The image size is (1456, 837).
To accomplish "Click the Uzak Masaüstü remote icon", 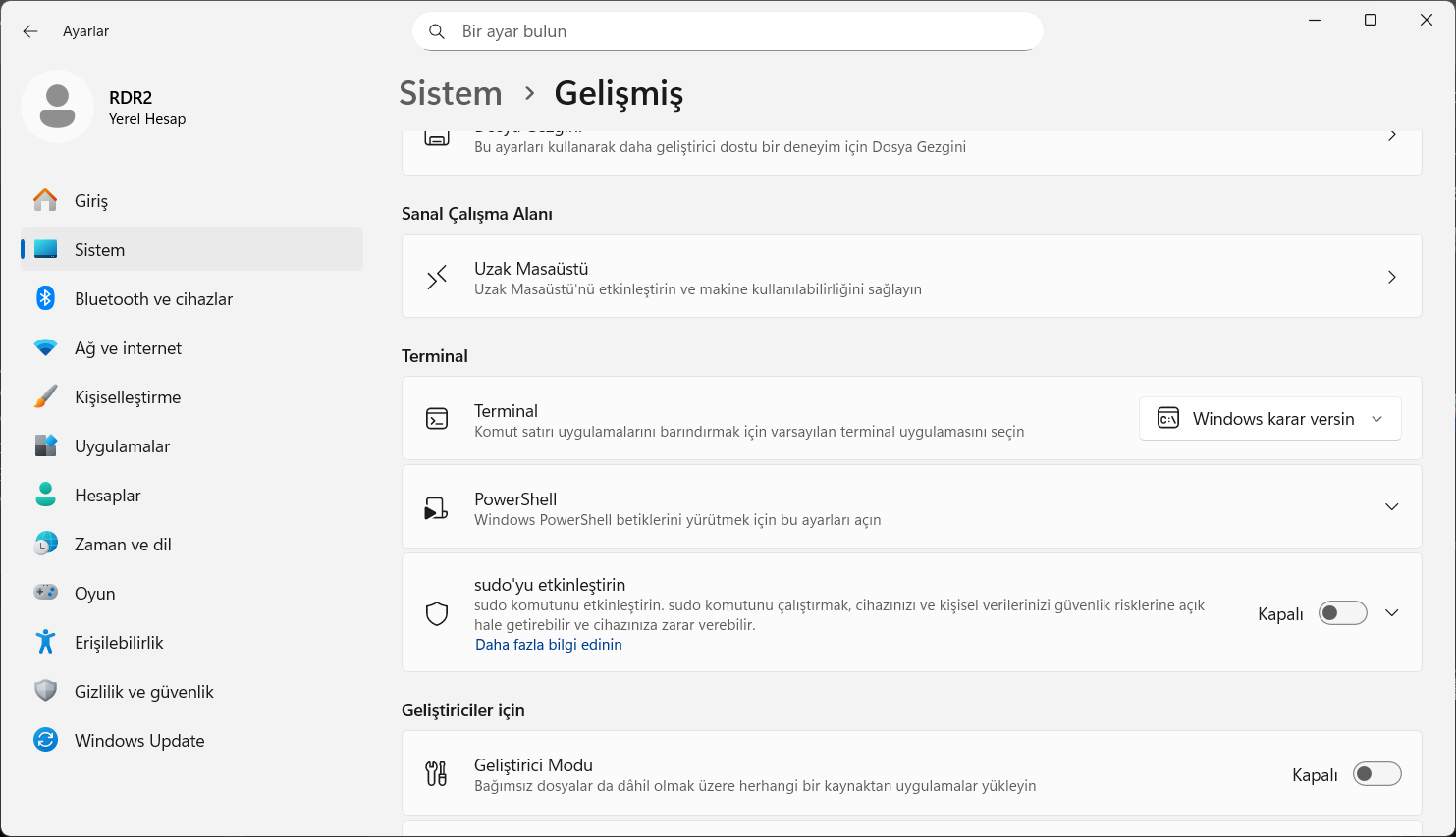I will (x=437, y=277).
